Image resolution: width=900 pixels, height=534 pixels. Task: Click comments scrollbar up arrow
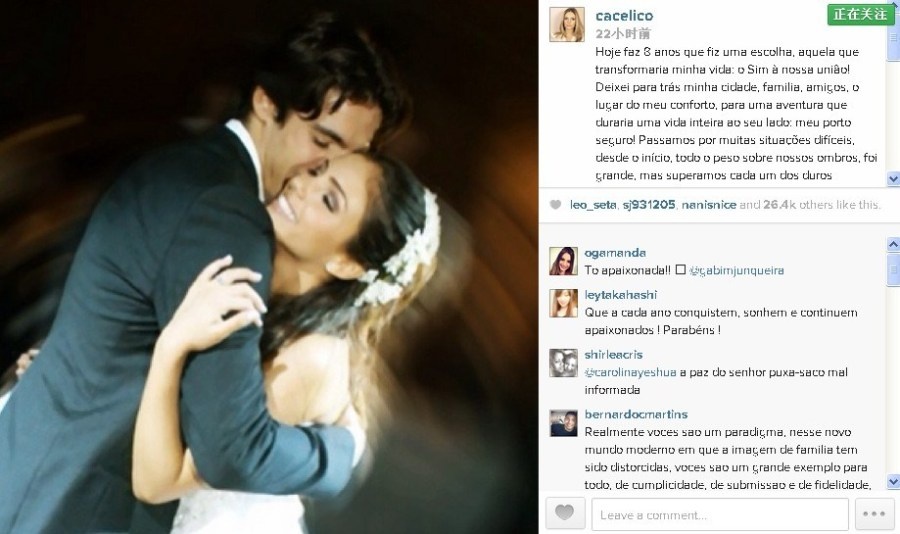(893, 244)
